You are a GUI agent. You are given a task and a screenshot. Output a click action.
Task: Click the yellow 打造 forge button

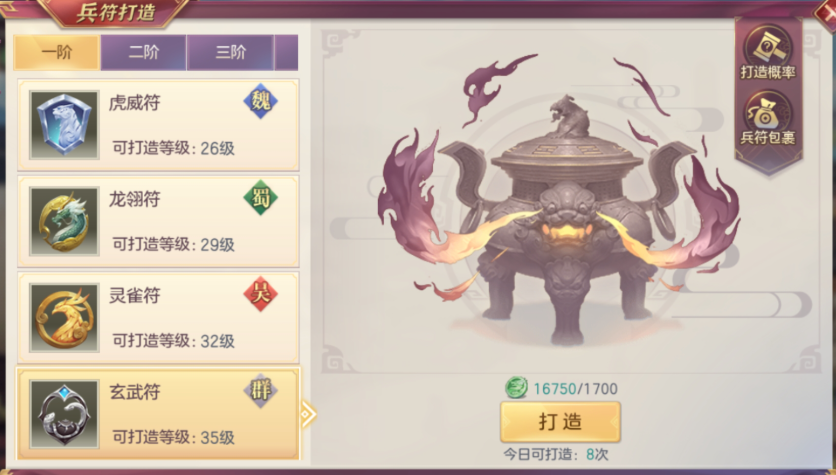point(560,422)
